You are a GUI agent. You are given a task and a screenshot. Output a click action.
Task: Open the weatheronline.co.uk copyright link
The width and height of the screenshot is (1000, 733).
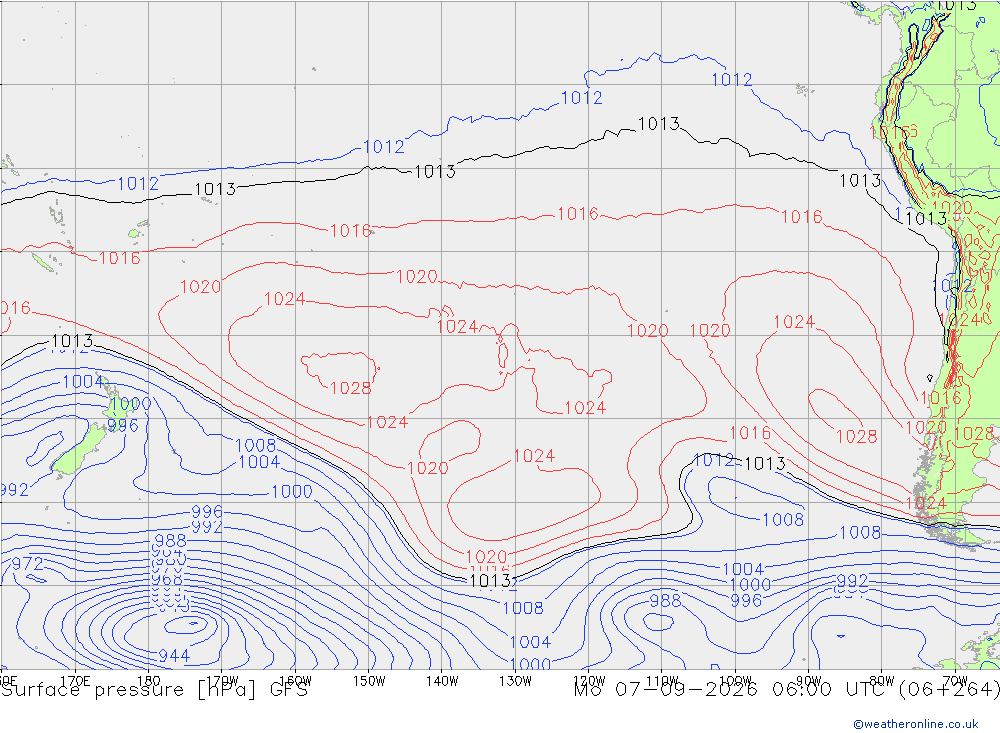pyautogui.click(x=915, y=724)
